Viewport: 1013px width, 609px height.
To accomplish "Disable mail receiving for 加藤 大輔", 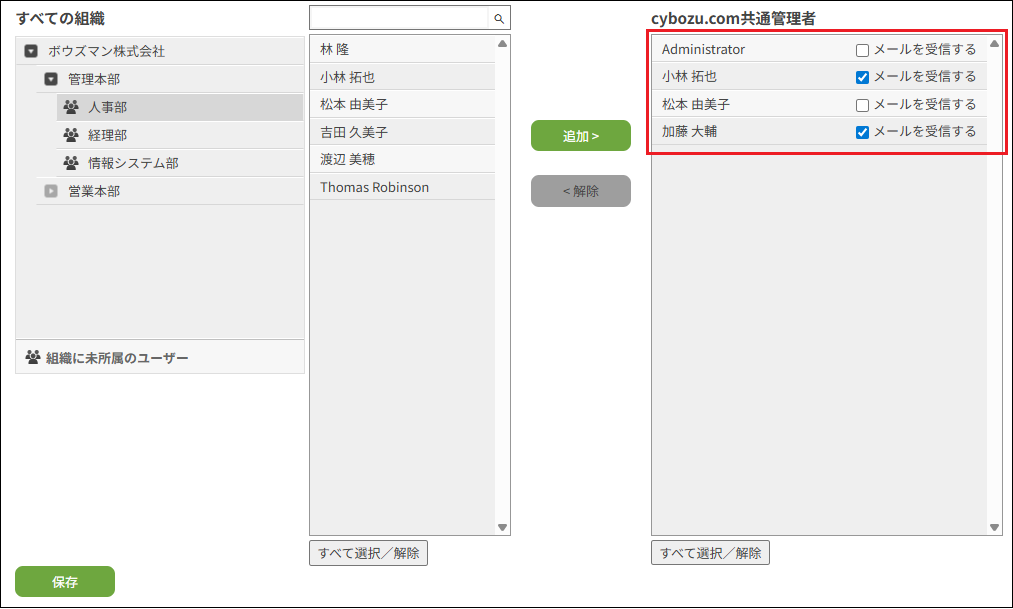I will pyautogui.click(x=862, y=132).
